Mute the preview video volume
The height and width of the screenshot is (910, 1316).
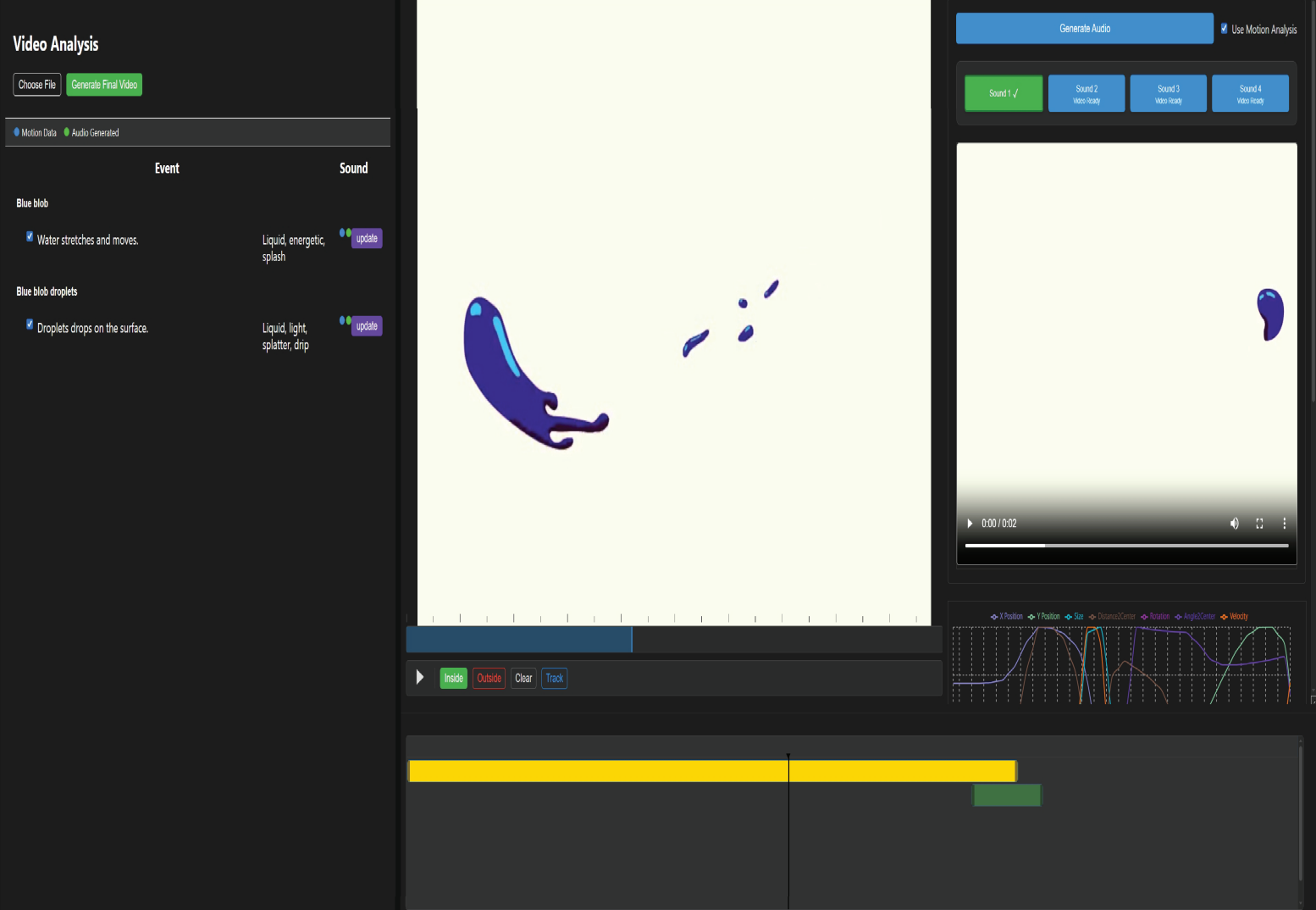tap(1234, 524)
